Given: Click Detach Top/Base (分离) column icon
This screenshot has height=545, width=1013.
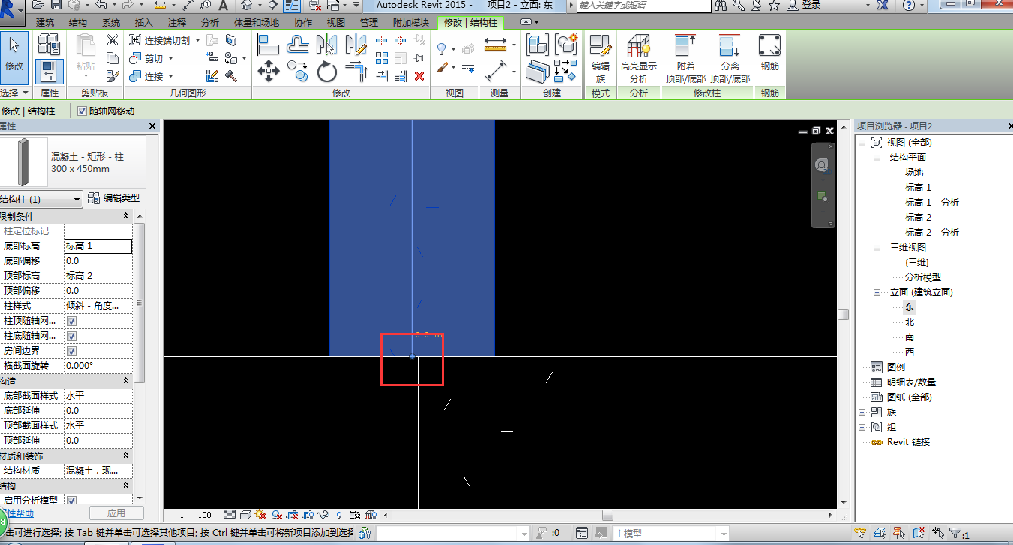Looking at the screenshot, I should pyautogui.click(x=729, y=58).
